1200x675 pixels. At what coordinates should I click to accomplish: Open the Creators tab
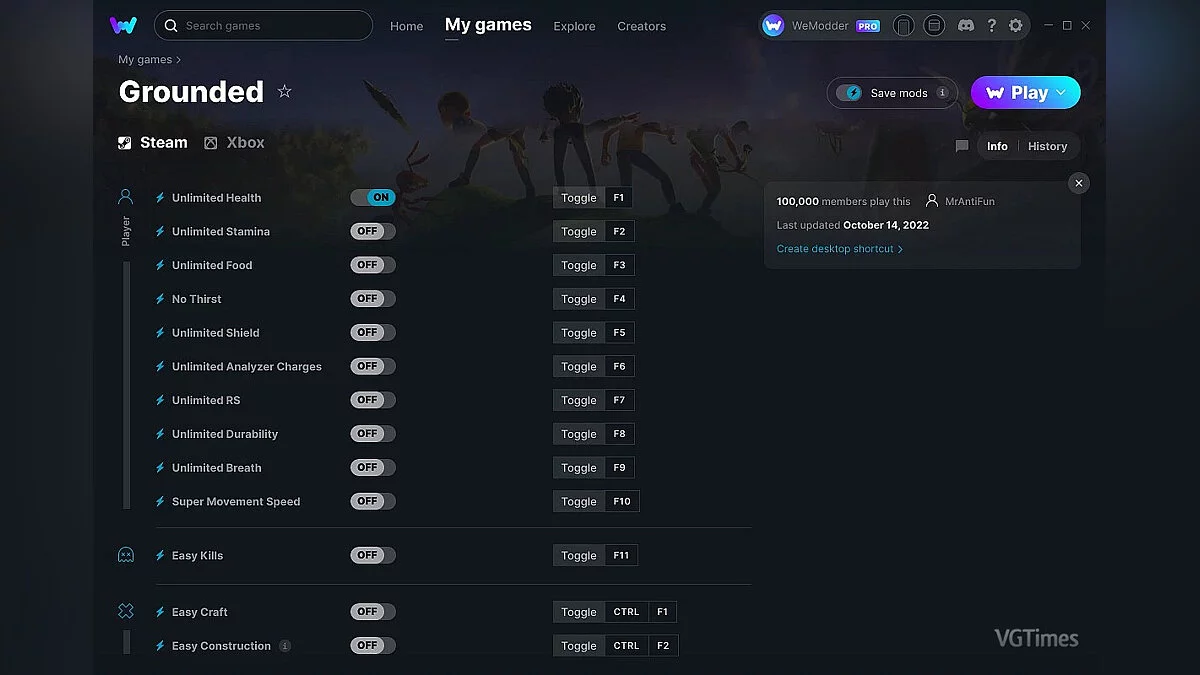click(x=641, y=26)
